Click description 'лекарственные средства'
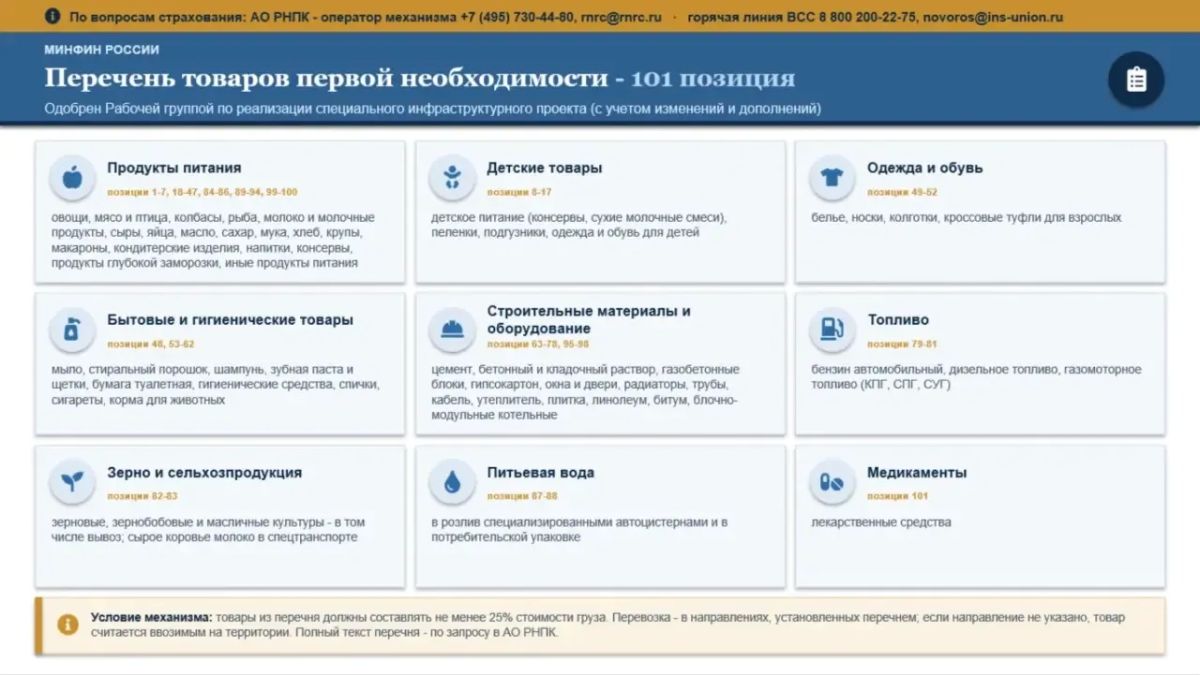The height and width of the screenshot is (675, 1200). [x=881, y=522]
